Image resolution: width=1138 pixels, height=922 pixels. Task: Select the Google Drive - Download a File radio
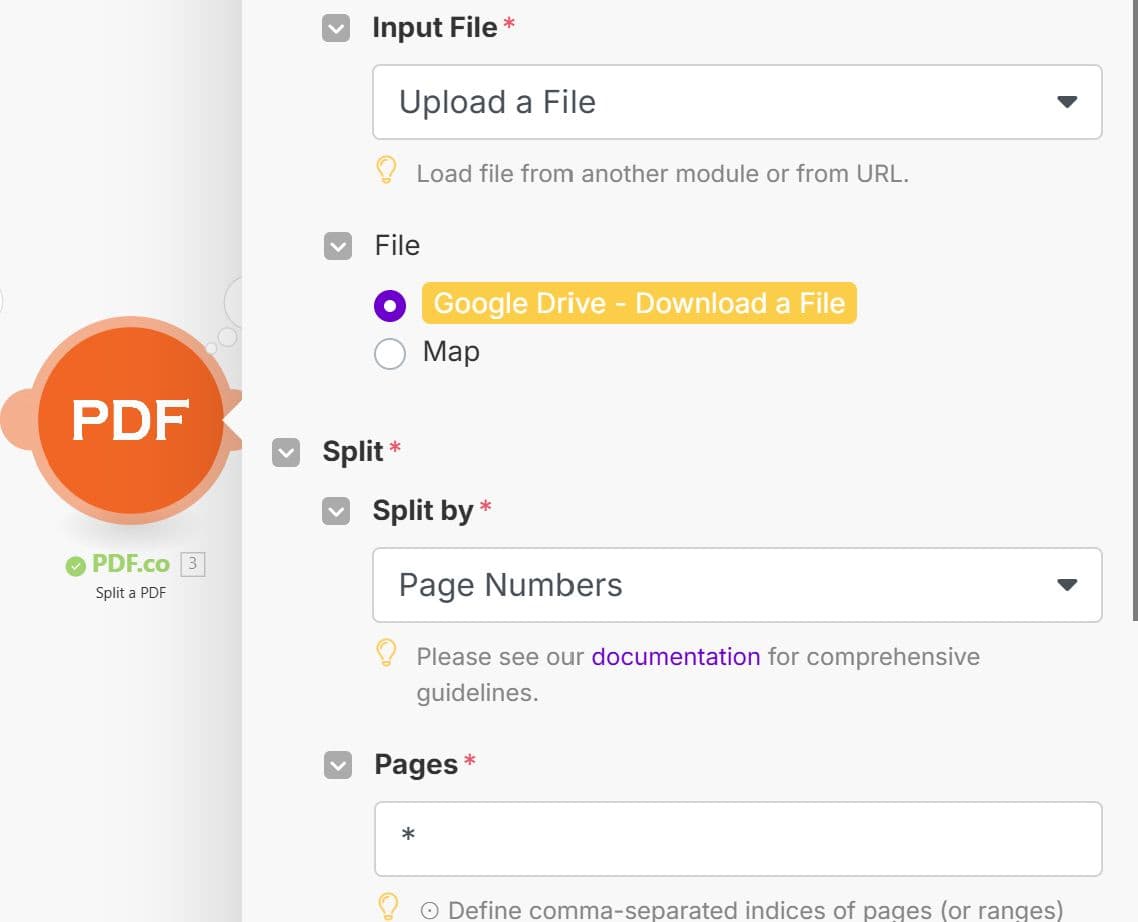pyautogui.click(x=390, y=305)
